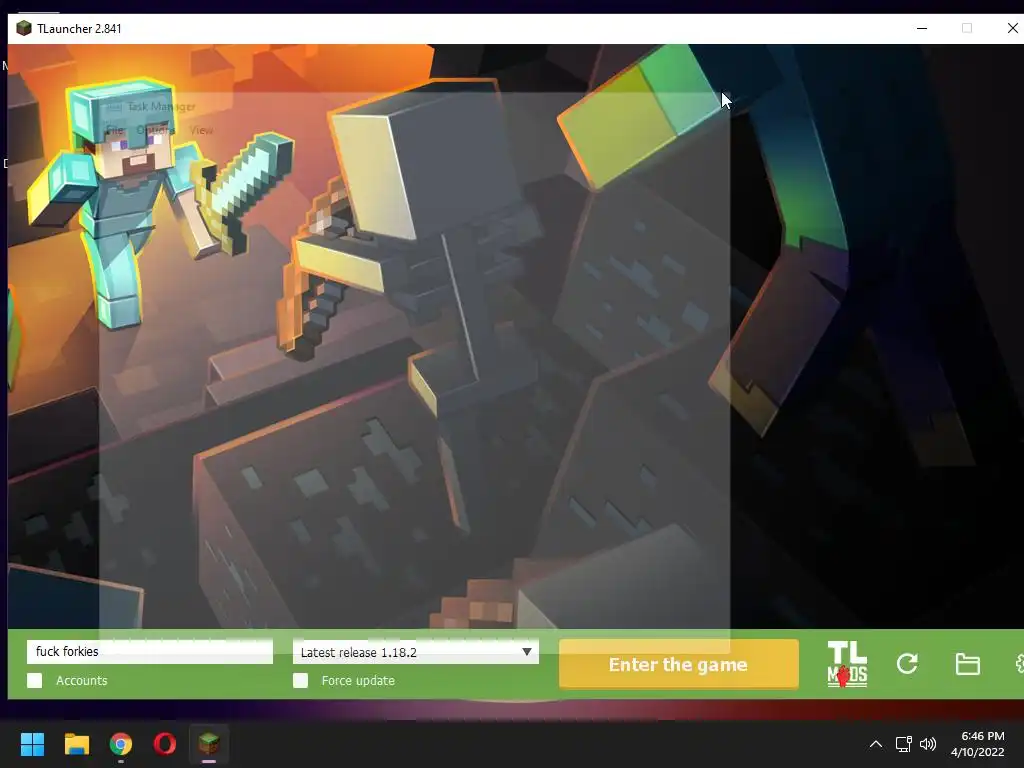Open the Opera browser taskbar icon
The image size is (1024, 768).
pos(165,744)
